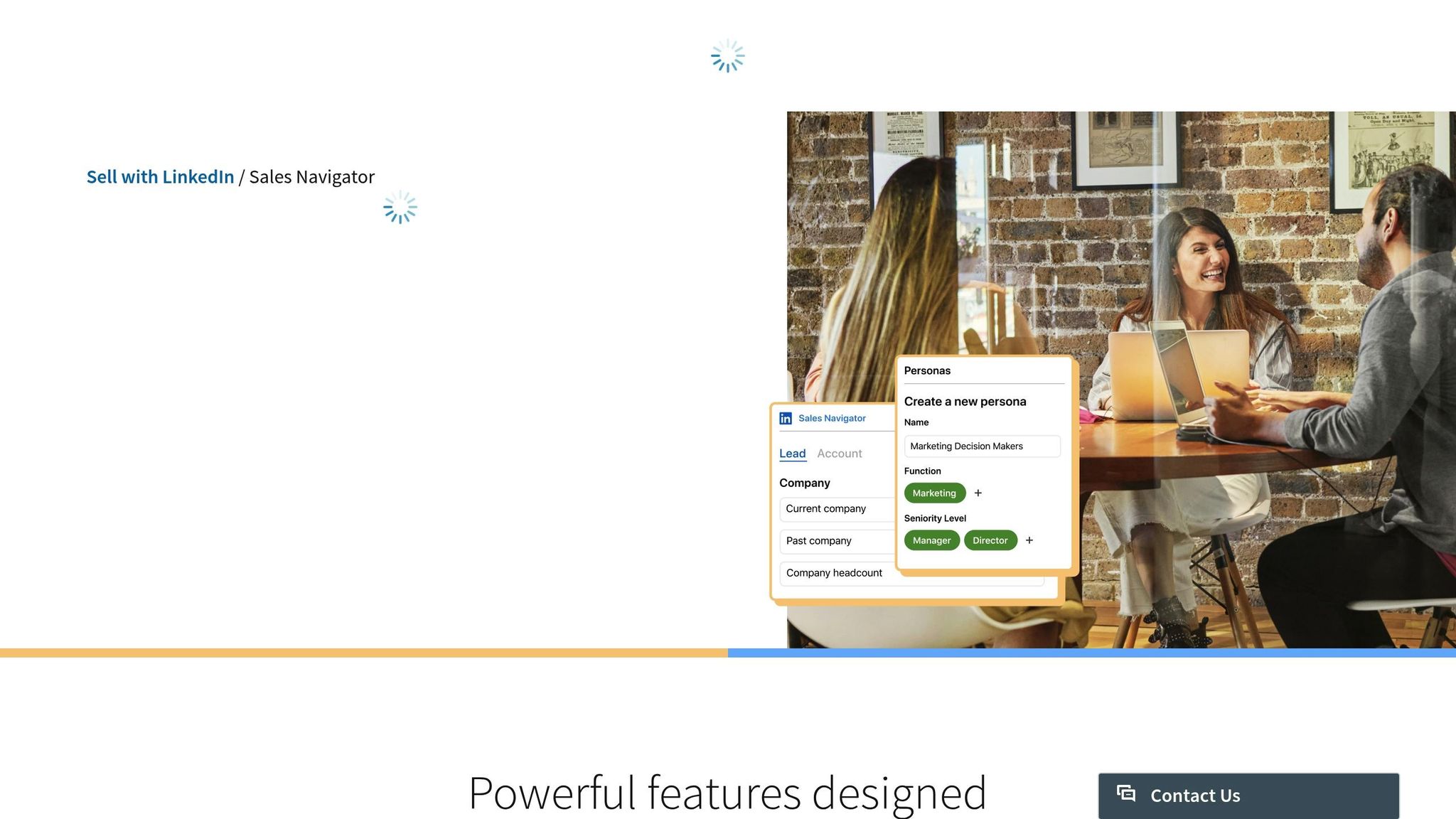Switch to the Lead tab
This screenshot has height=819, width=1456.
(x=792, y=454)
